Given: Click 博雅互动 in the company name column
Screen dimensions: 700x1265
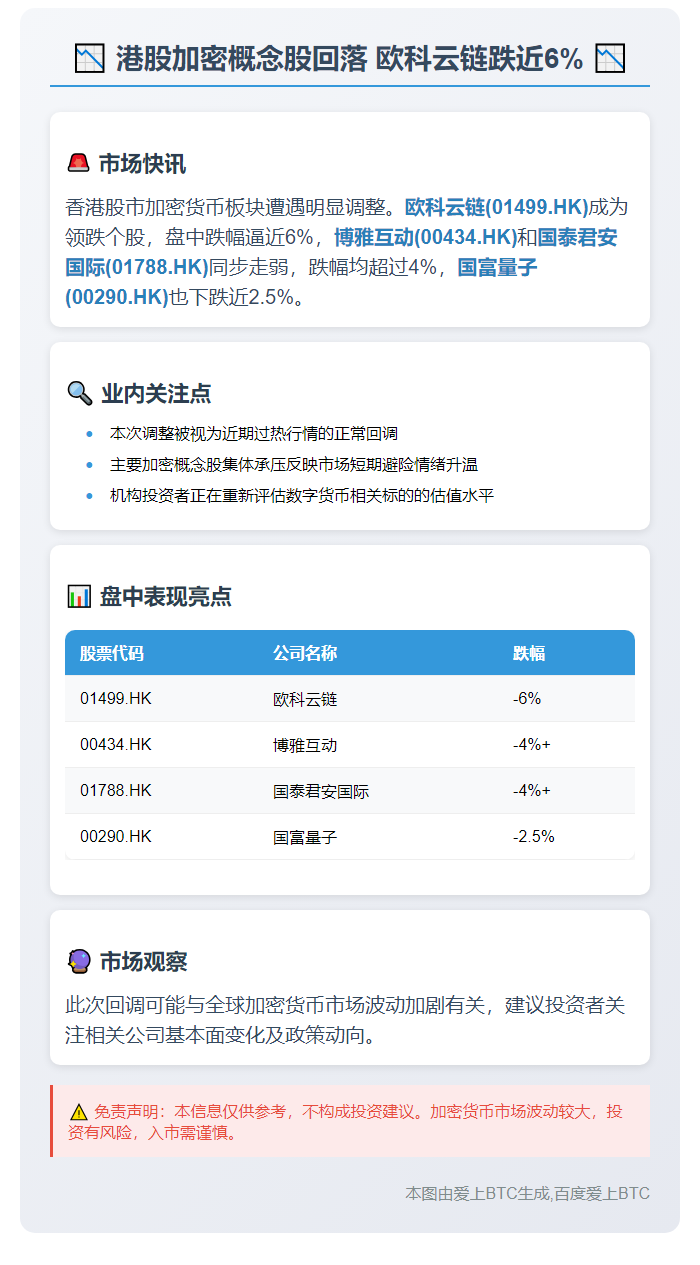Looking at the screenshot, I should pyautogui.click(x=305, y=745).
